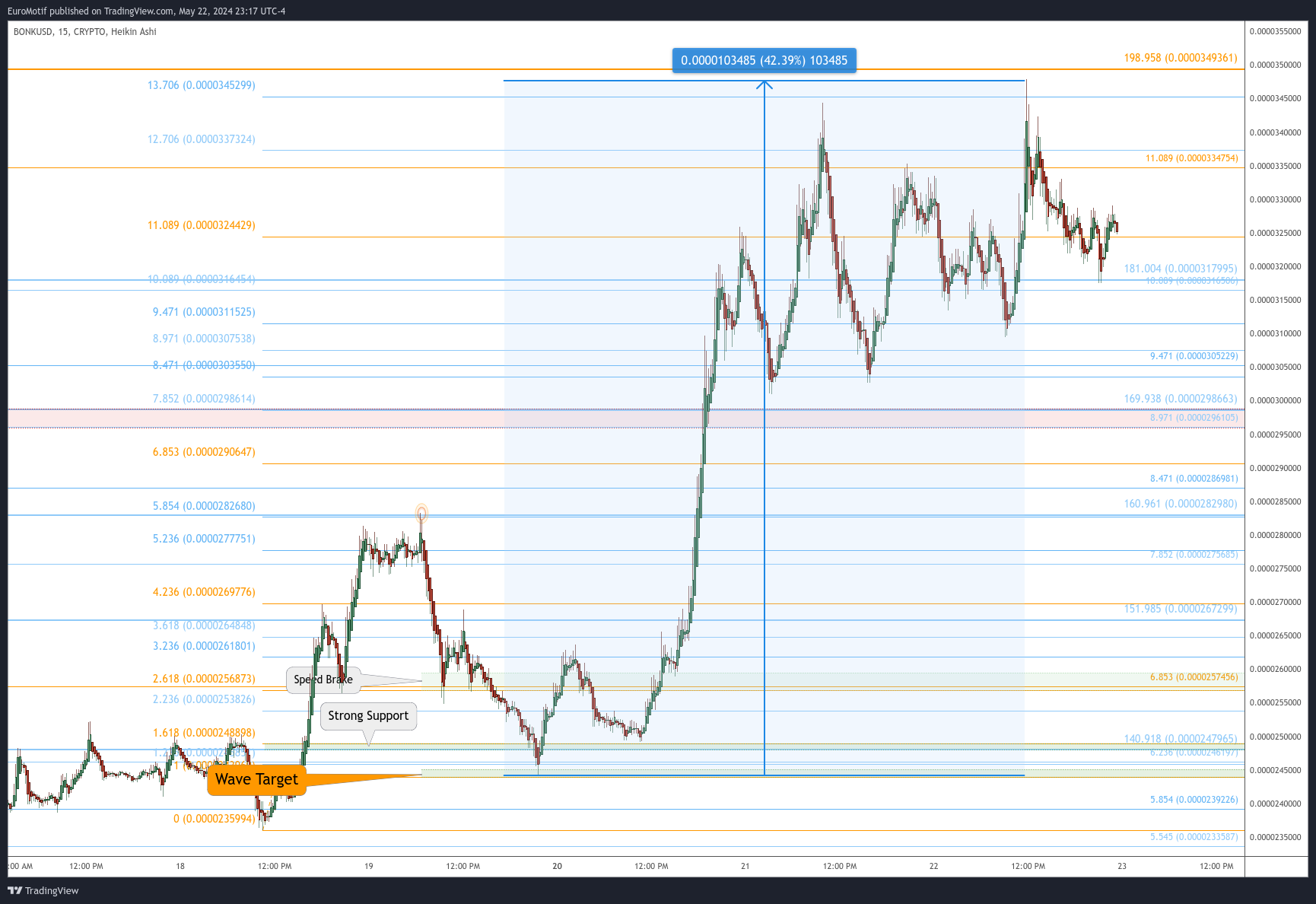Click left orange Fib label 11.089 (0.0000324429)

tap(202, 225)
